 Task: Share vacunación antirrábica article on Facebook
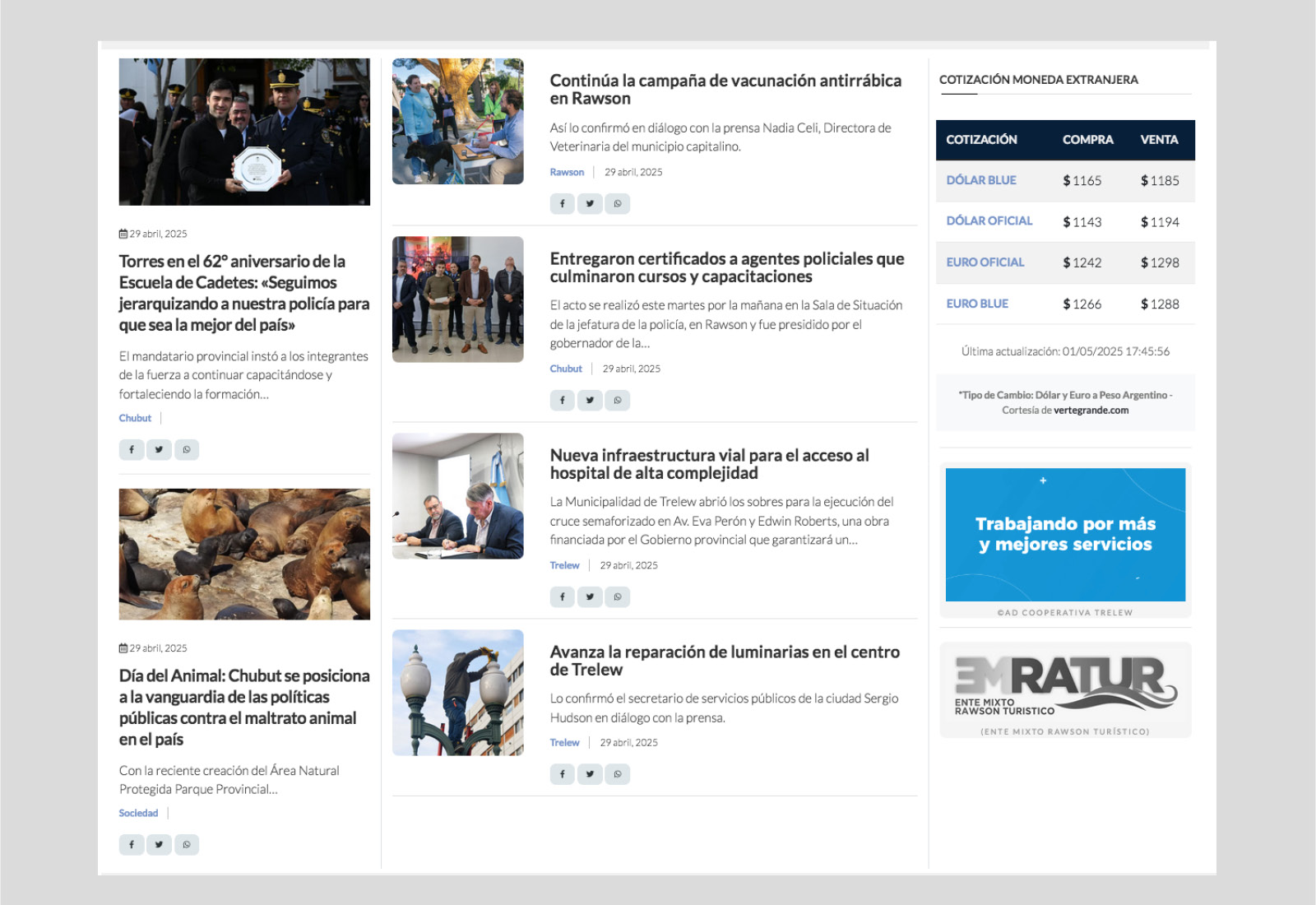tap(562, 204)
